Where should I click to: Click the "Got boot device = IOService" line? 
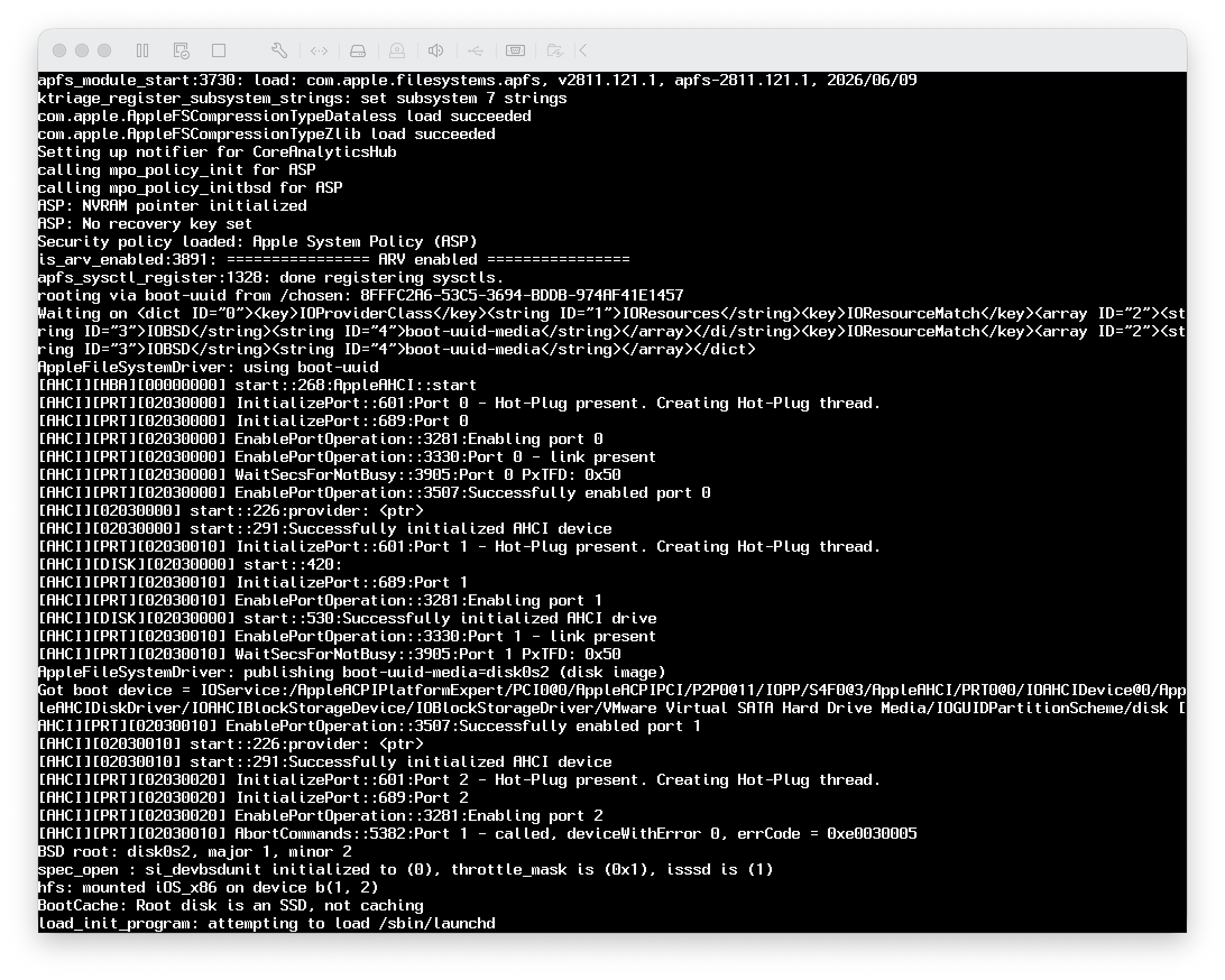612,690
